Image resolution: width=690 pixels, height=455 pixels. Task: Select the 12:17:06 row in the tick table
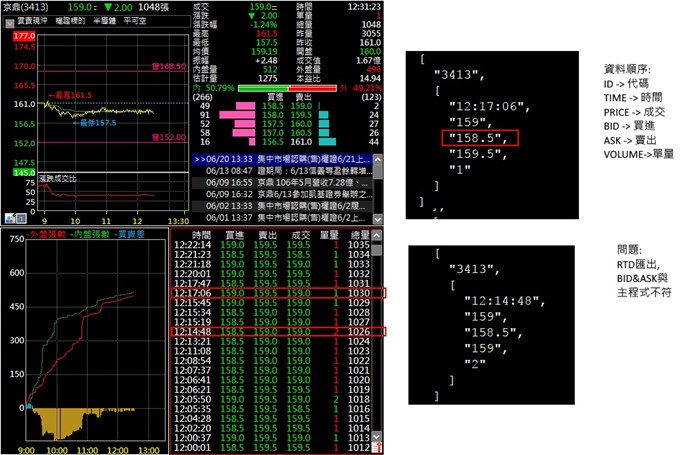270,292
